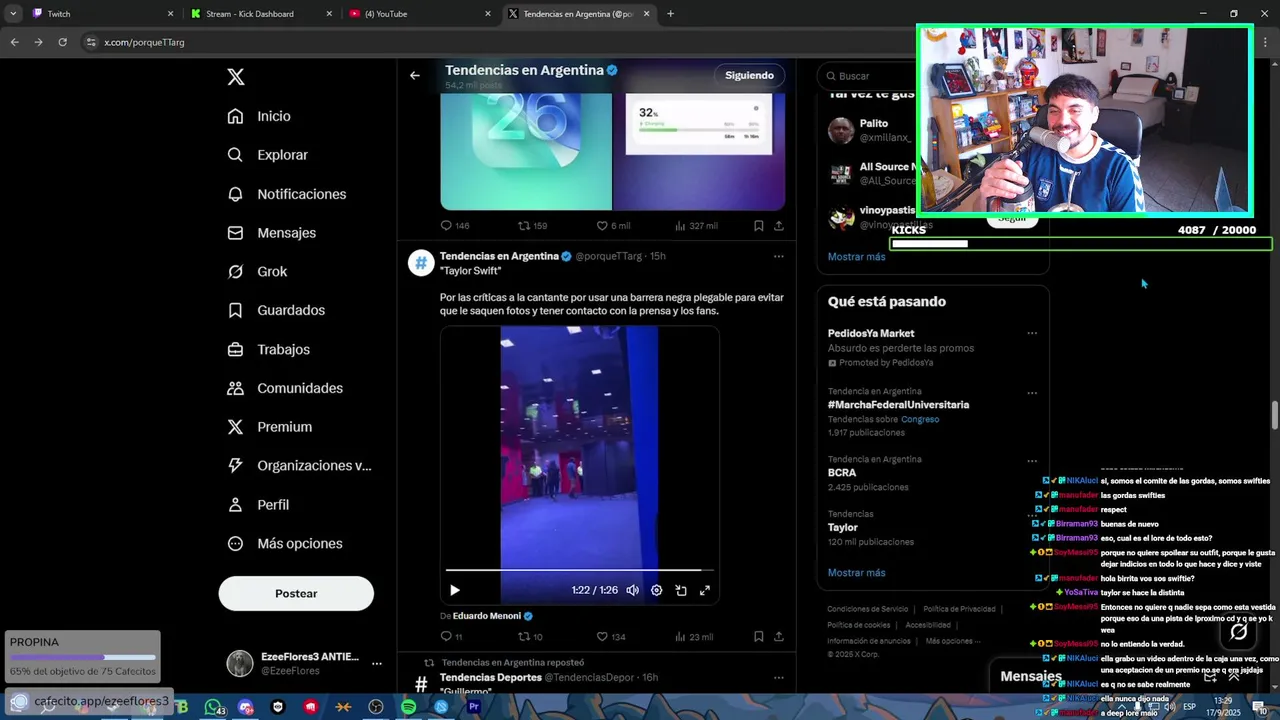This screenshot has width=1280, height=720.
Task: Open options for #MarchaFederalUniversitaria trend
Action: pos(1032,393)
